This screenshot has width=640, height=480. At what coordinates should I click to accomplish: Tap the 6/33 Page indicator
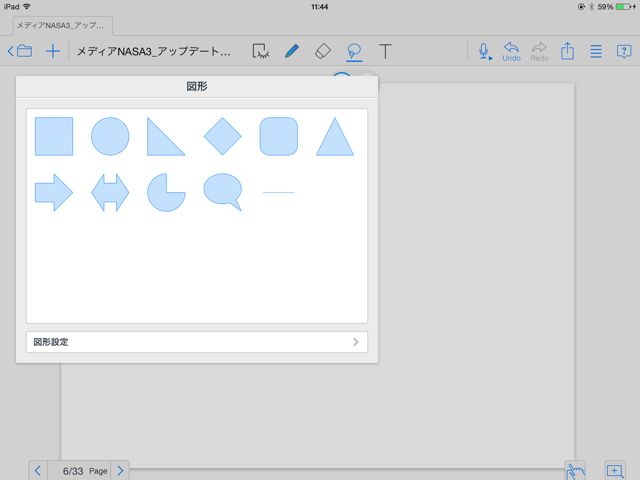point(84,471)
